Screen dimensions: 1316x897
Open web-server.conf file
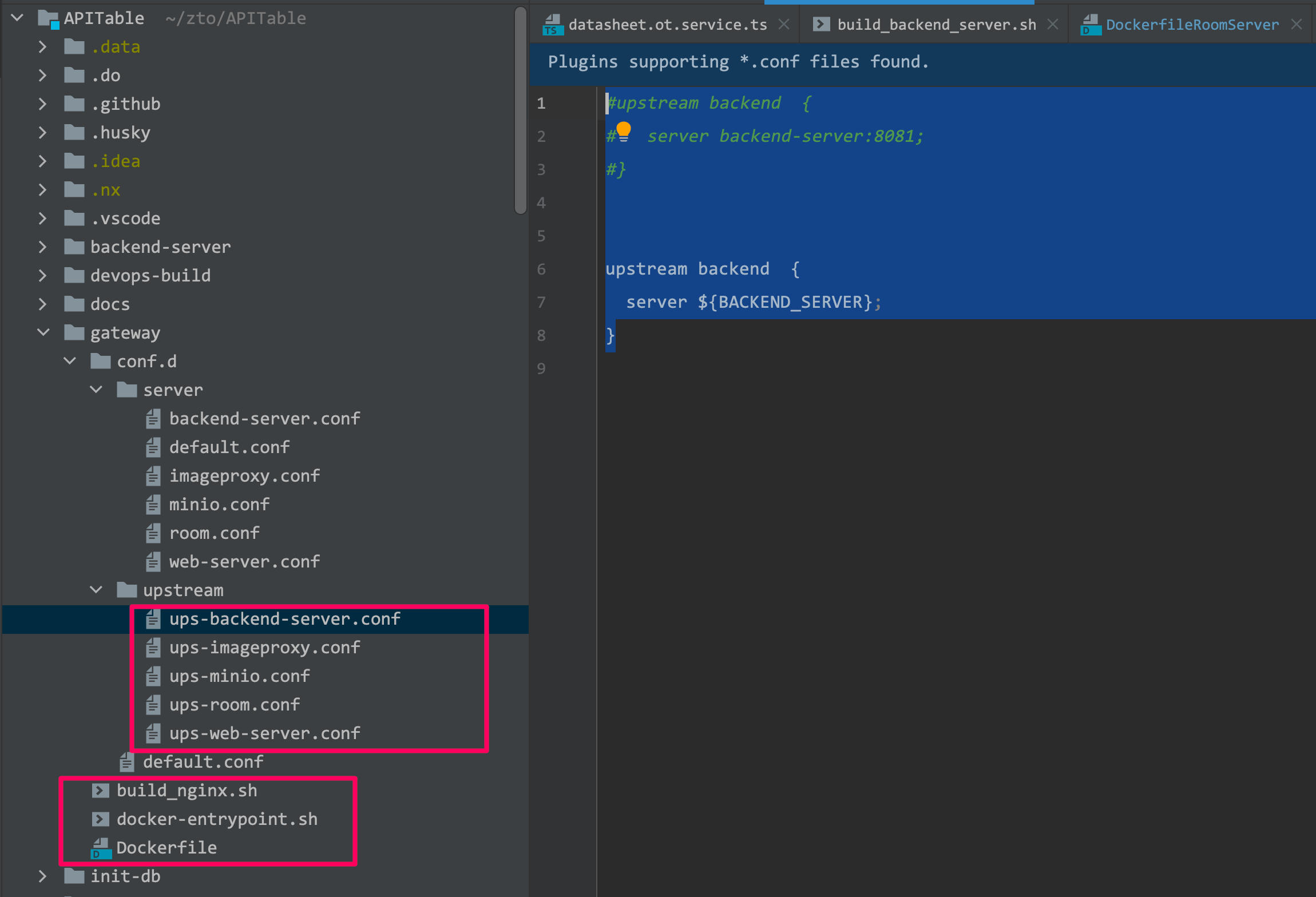(244, 562)
